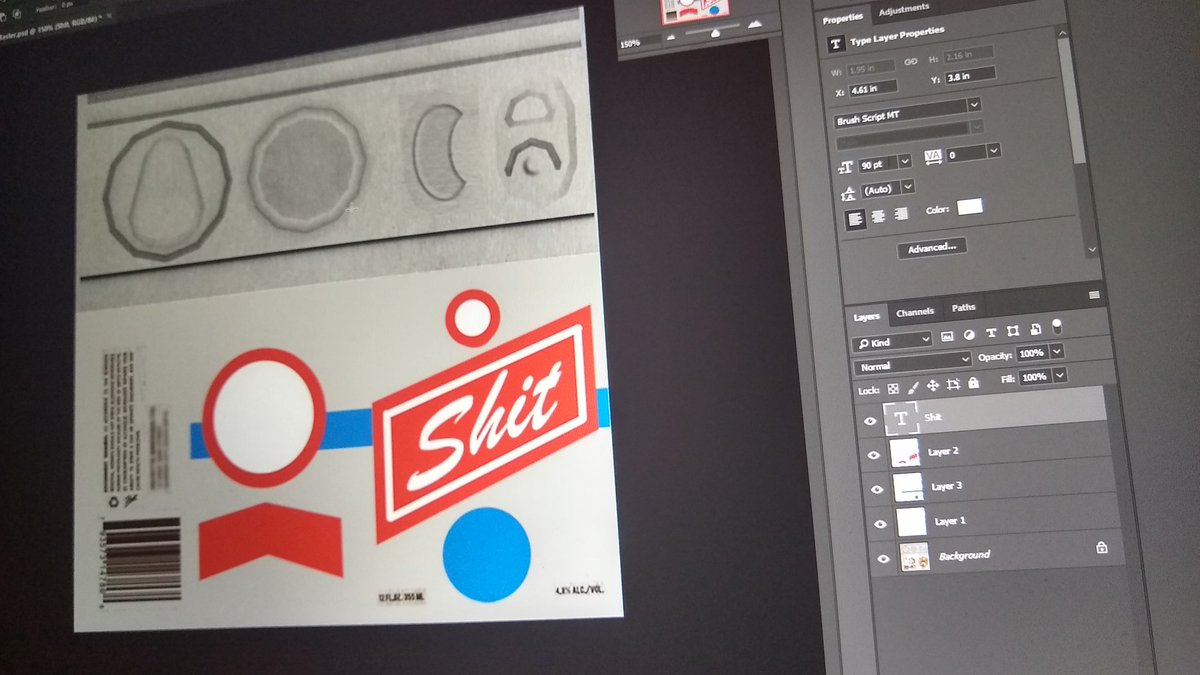Image resolution: width=1200 pixels, height=675 pixels.
Task: Click the text Color swatch
Action: (x=970, y=206)
